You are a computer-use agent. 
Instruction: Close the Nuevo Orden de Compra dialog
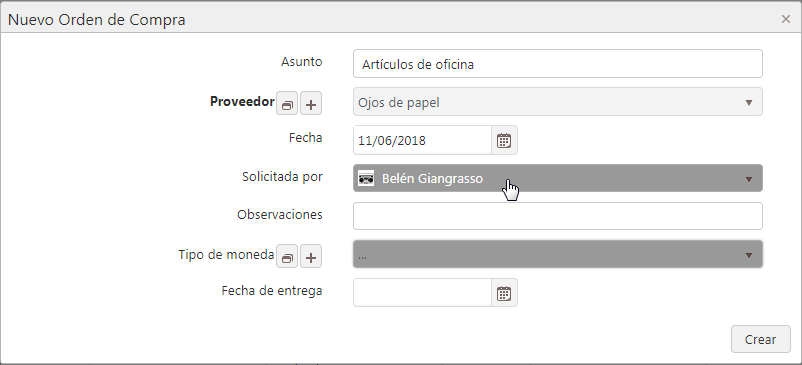point(786,19)
